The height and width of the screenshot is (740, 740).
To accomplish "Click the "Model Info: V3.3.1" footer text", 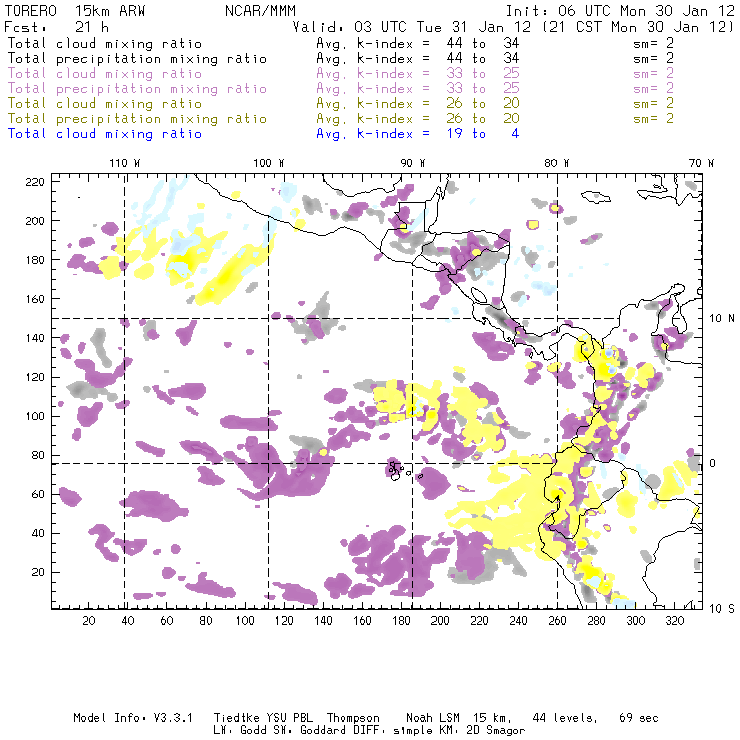I will pyautogui.click(x=133, y=718).
